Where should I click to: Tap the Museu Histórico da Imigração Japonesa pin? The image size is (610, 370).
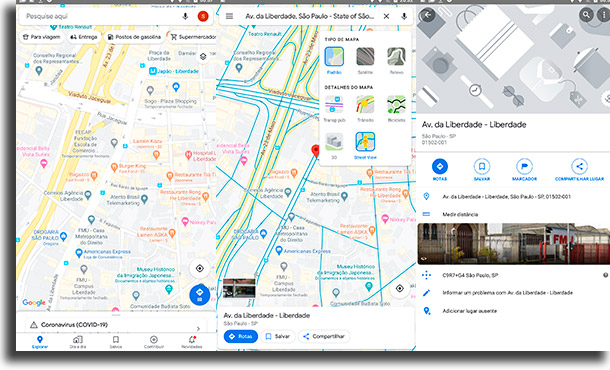tap(168, 289)
